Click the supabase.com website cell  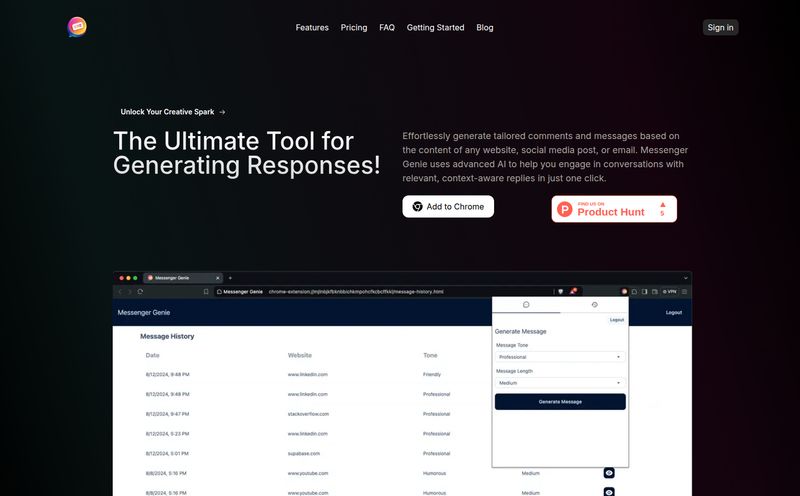(304, 454)
